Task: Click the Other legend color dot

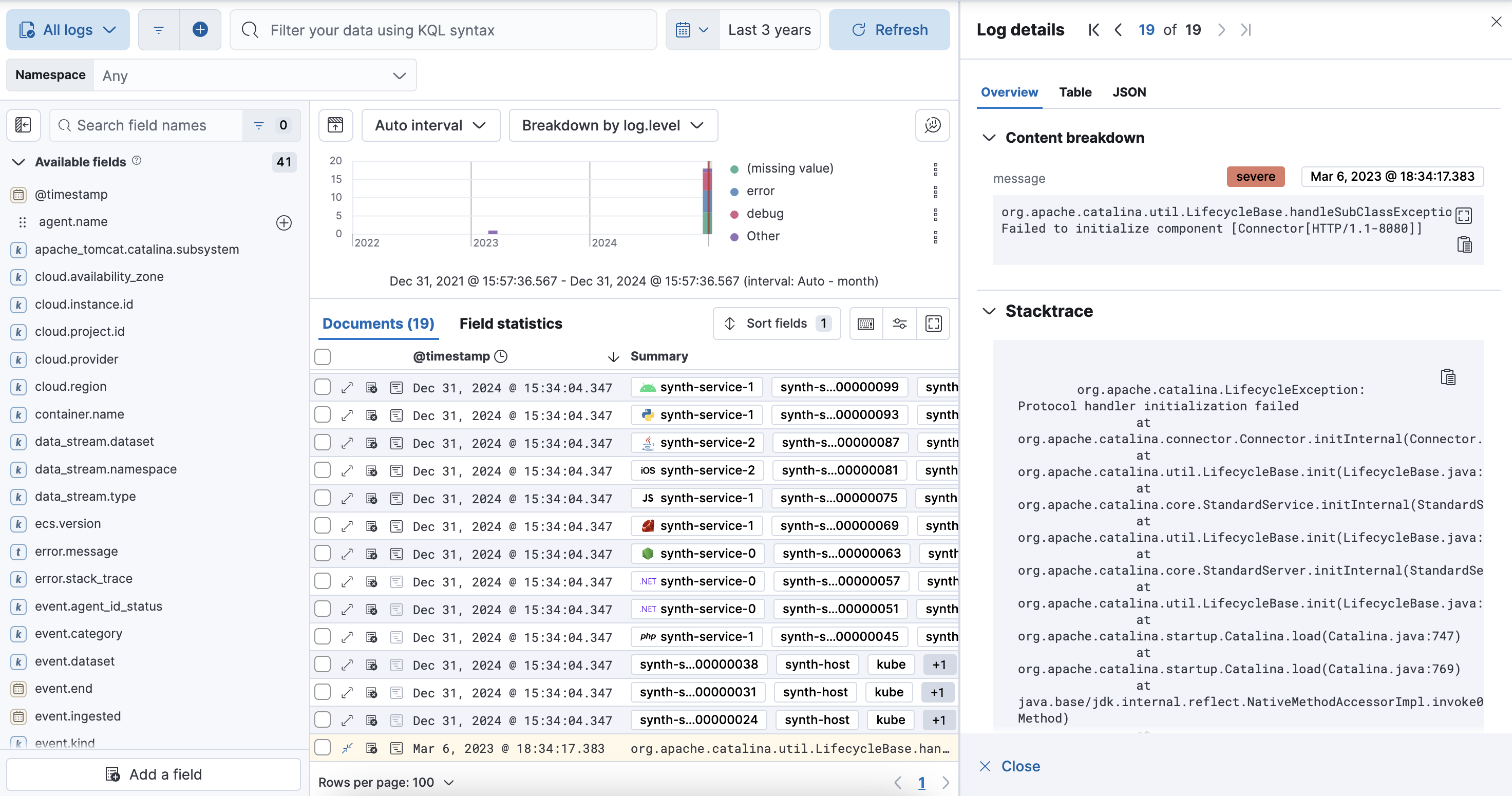Action: (734, 237)
